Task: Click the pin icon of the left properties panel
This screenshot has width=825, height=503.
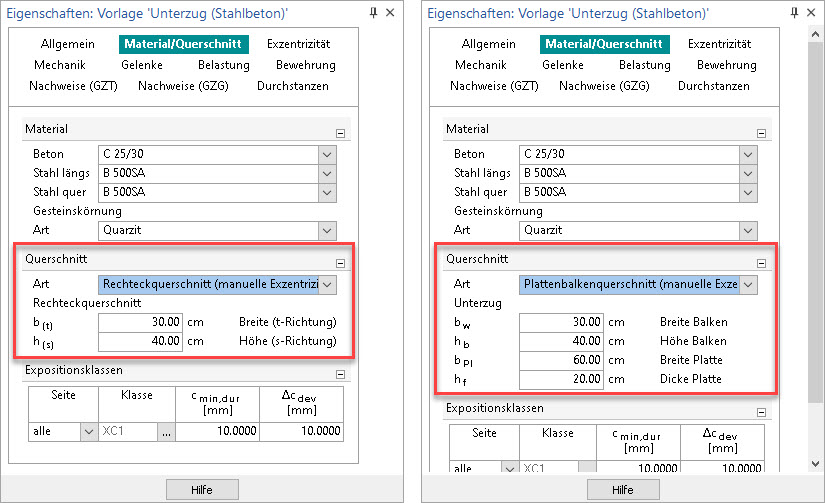Action: tap(374, 12)
